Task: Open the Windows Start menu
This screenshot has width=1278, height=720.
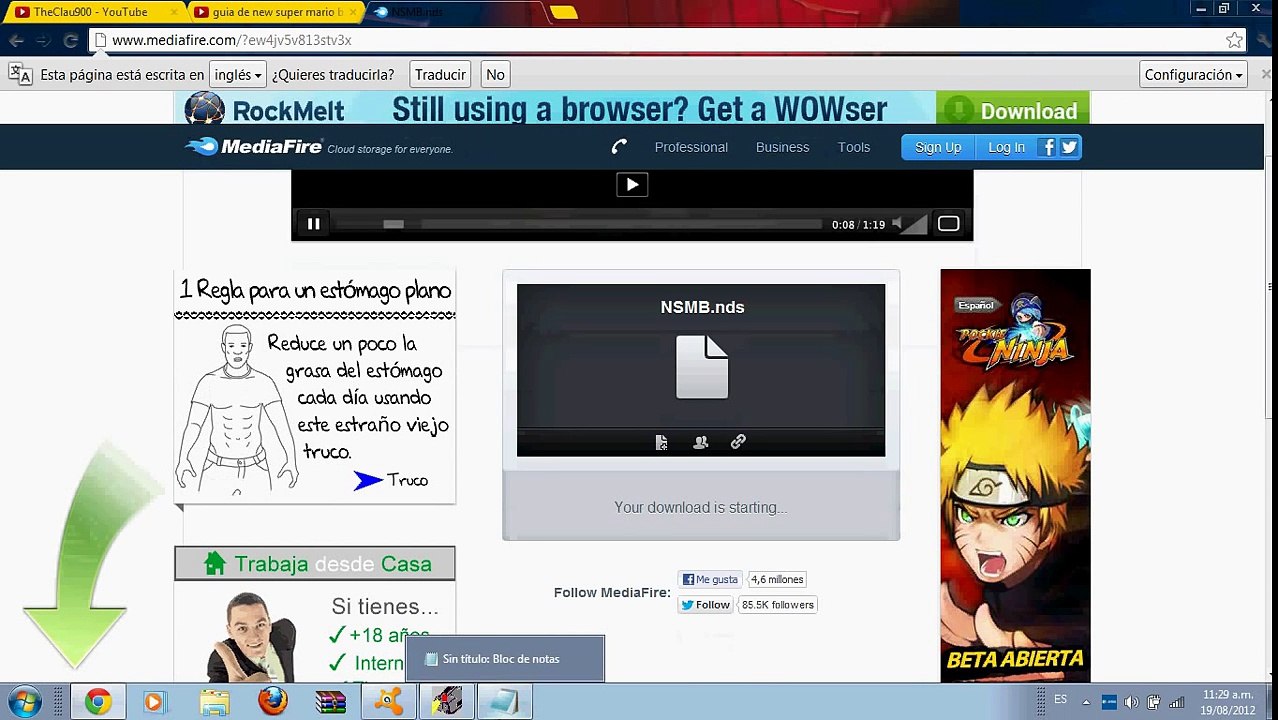Action: (24, 702)
